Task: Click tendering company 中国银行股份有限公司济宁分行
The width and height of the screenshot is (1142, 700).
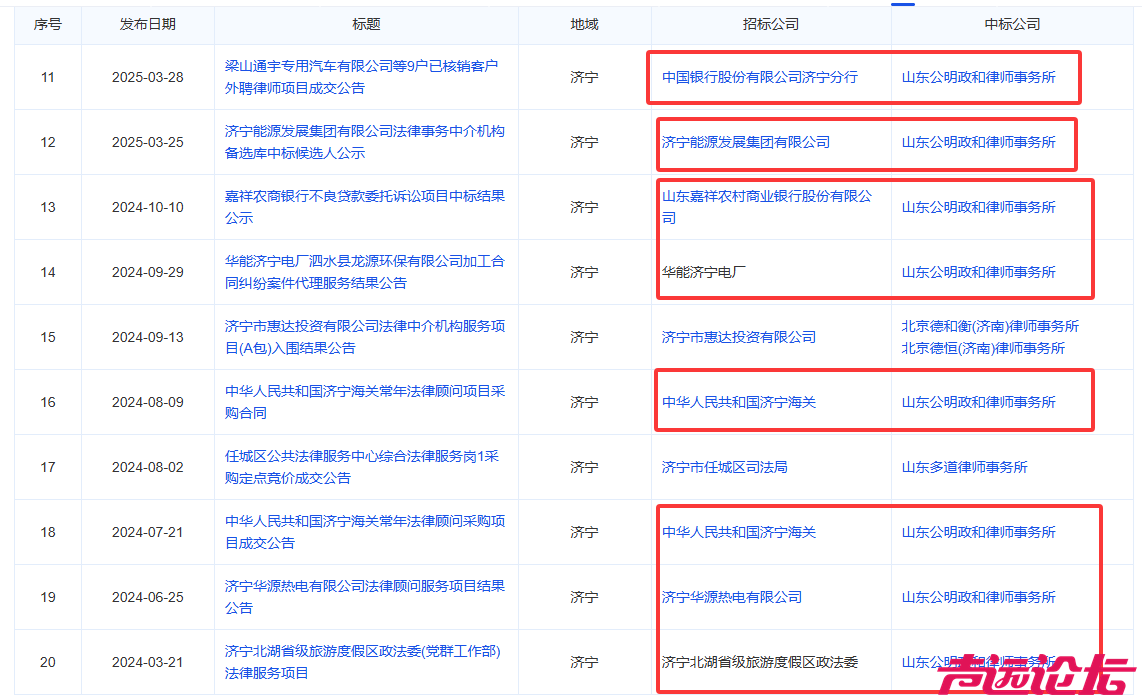Action: [x=759, y=77]
